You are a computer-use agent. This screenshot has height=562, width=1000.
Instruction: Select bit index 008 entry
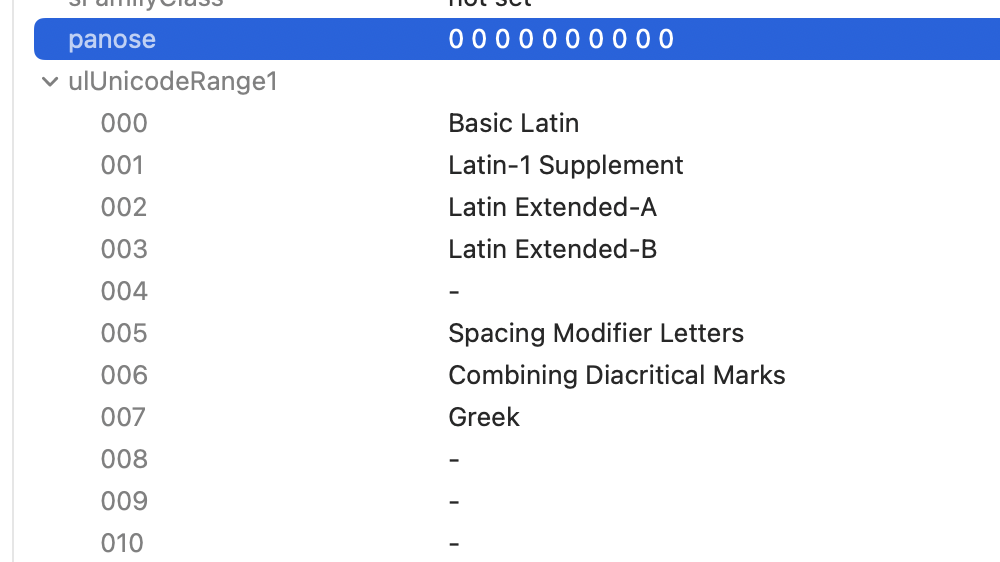pyautogui.click(x=124, y=460)
